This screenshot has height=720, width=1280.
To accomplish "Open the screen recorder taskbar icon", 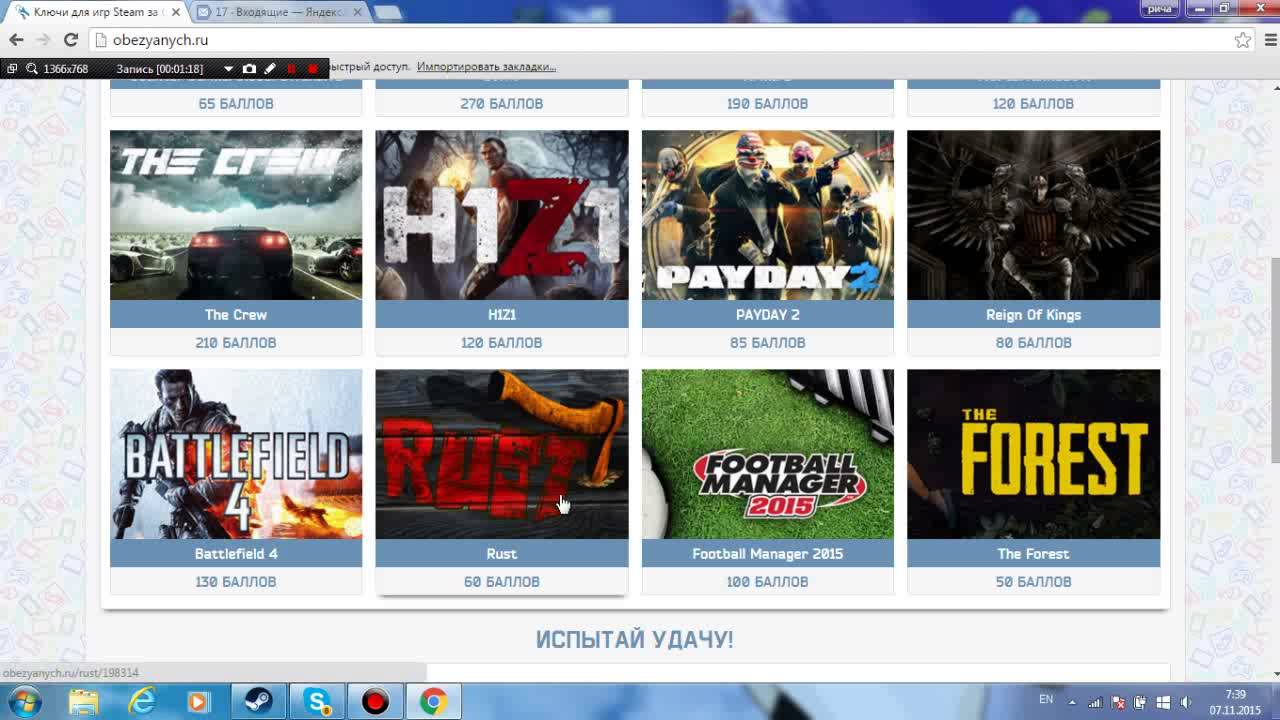I will pyautogui.click(x=375, y=702).
